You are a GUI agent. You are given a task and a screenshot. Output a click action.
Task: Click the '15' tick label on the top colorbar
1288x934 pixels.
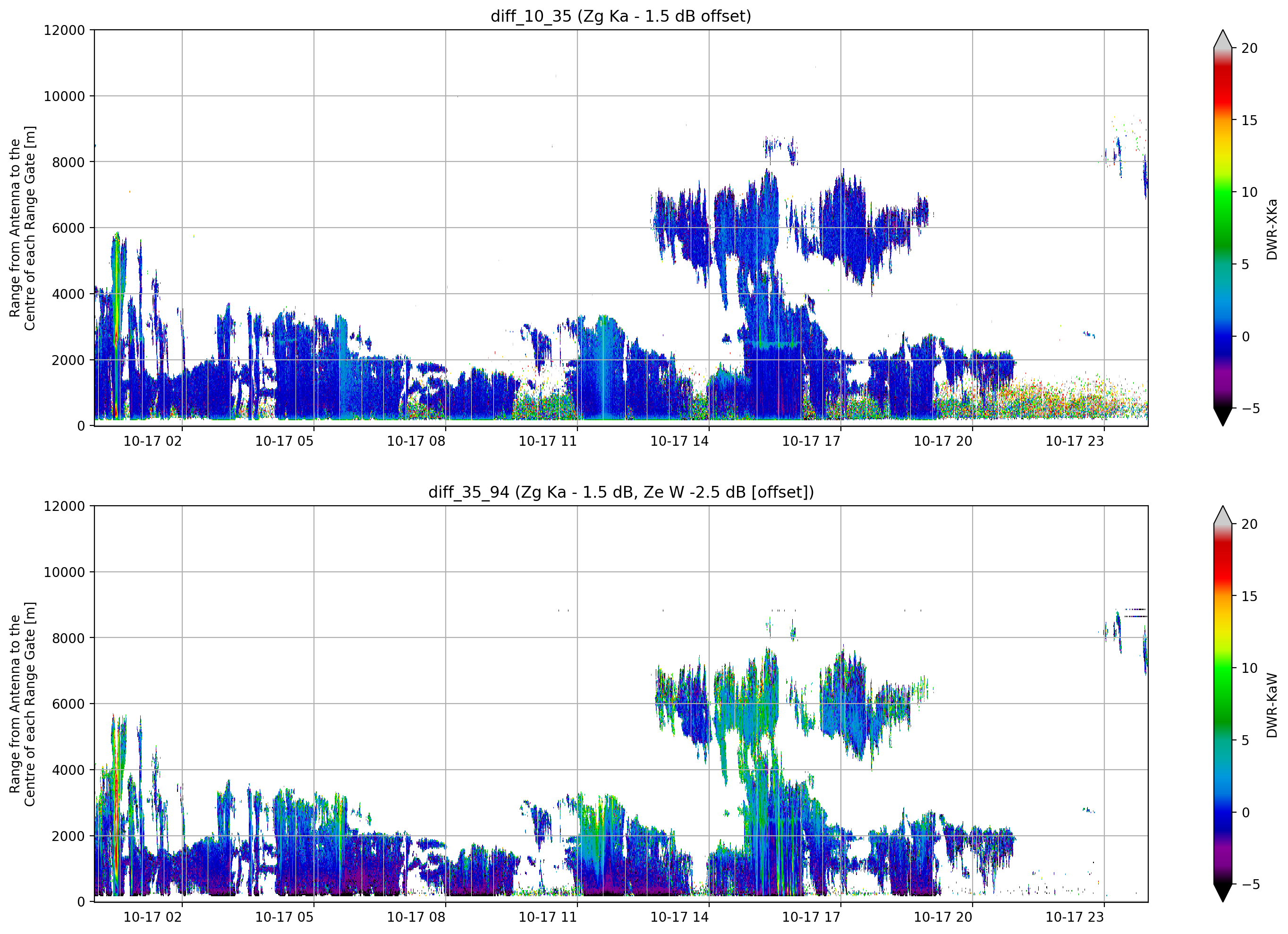click(1249, 120)
